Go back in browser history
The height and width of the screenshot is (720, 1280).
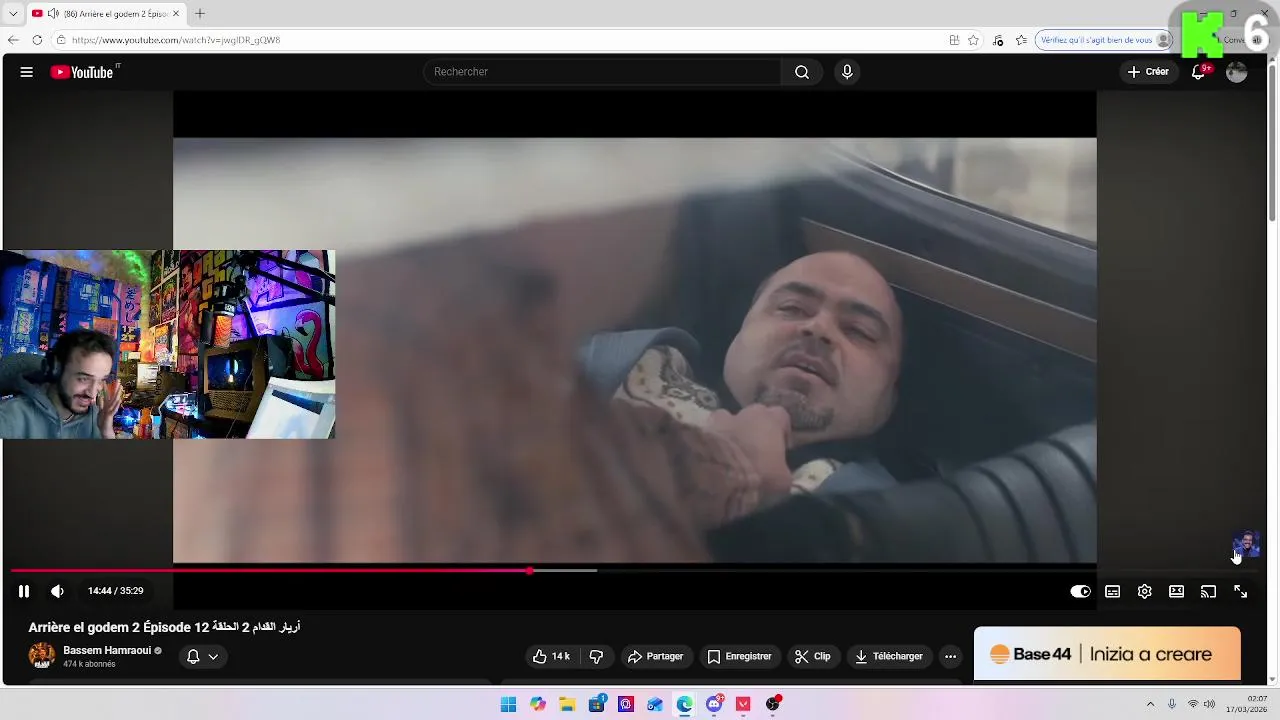tap(13, 40)
